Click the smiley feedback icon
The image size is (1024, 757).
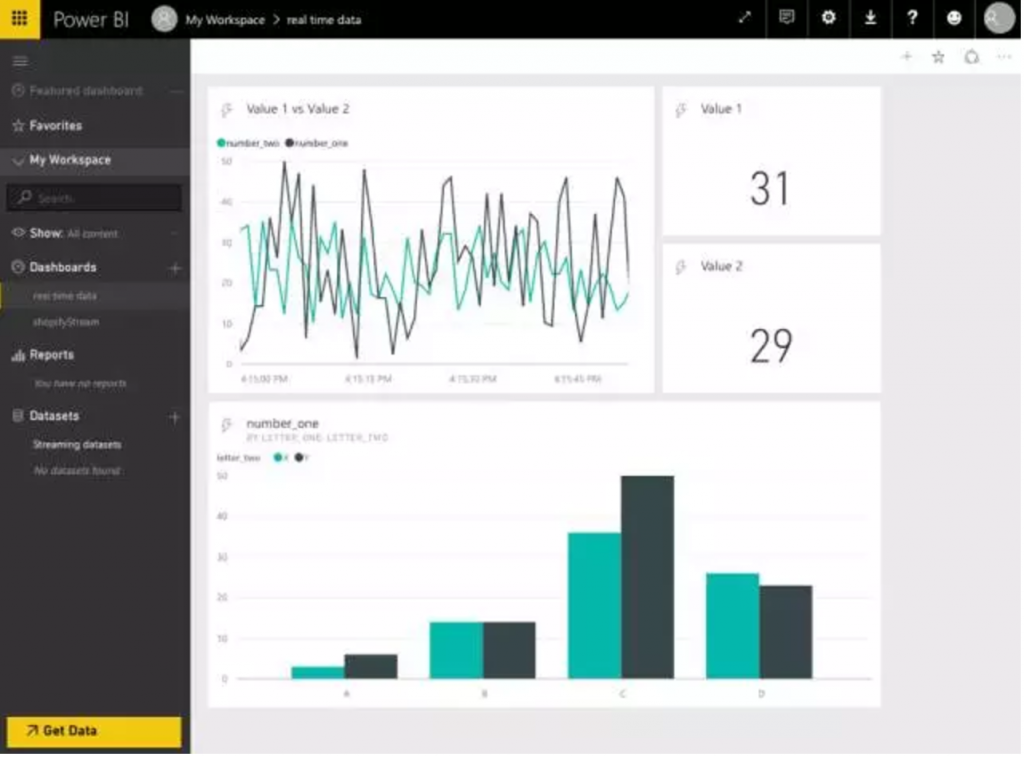(x=954, y=19)
